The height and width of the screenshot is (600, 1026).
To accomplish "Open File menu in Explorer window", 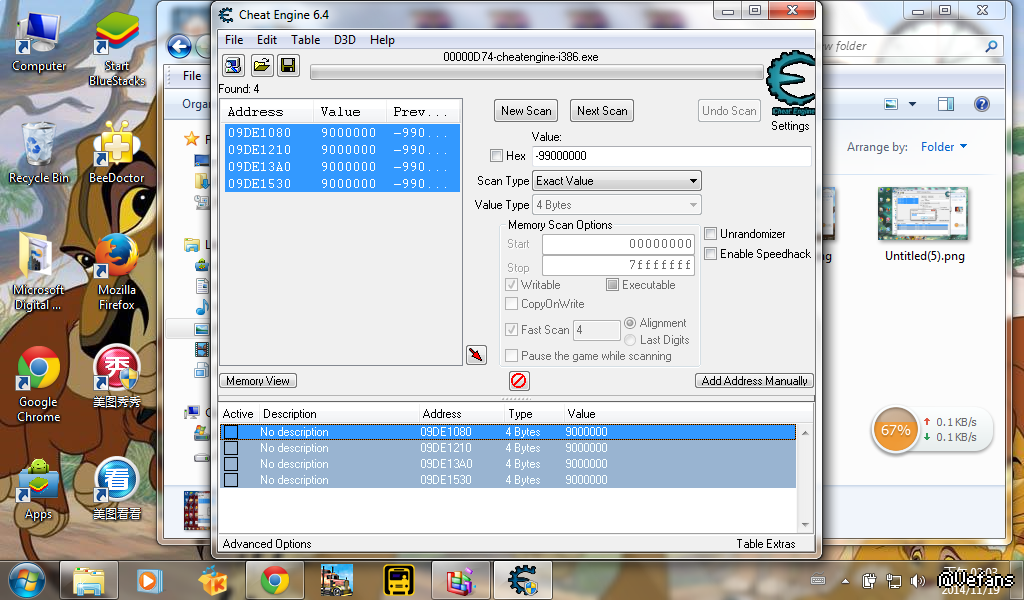I will coord(192,76).
